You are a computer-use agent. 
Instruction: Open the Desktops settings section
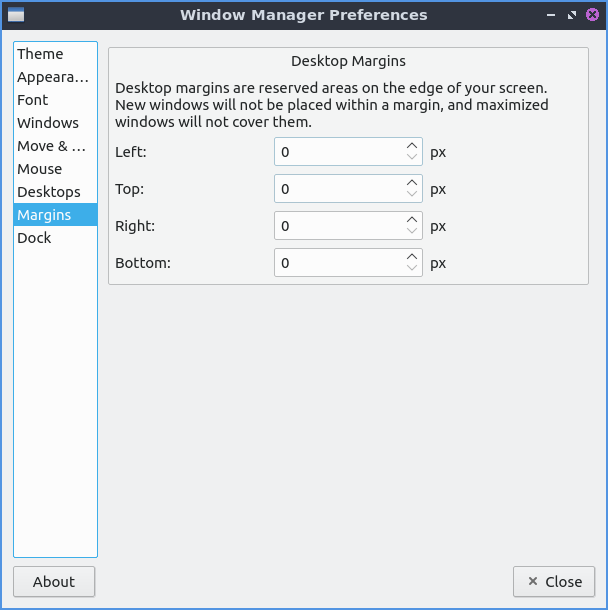[x=49, y=192]
